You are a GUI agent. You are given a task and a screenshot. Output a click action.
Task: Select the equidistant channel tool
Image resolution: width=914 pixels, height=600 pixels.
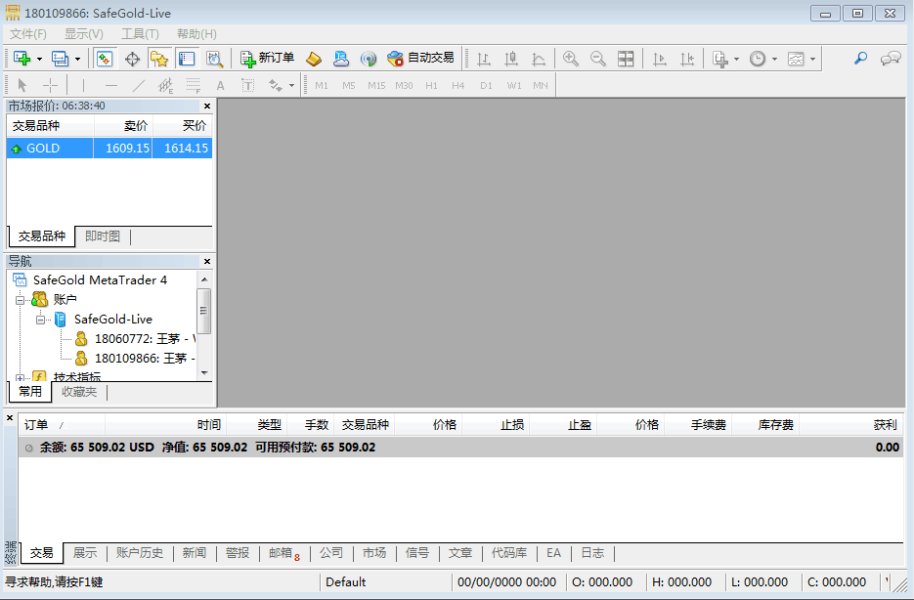pos(166,86)
